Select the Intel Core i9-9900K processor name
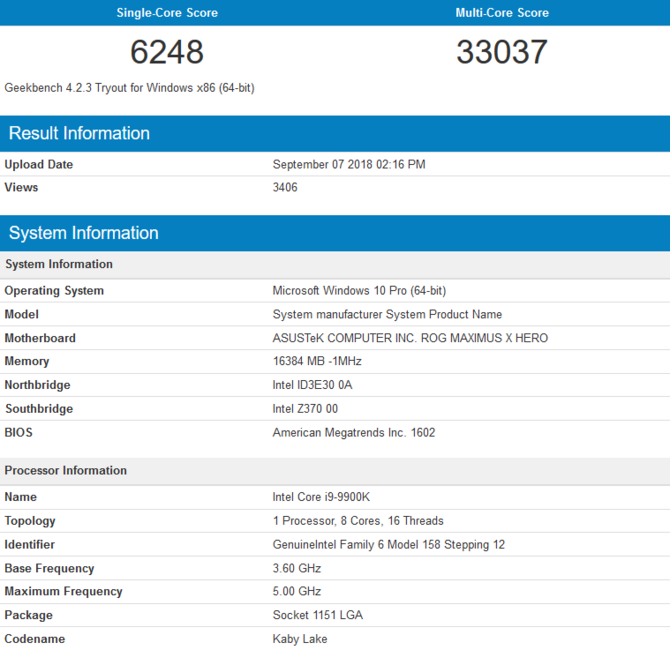The image size is (670, 650). (321, 497)
